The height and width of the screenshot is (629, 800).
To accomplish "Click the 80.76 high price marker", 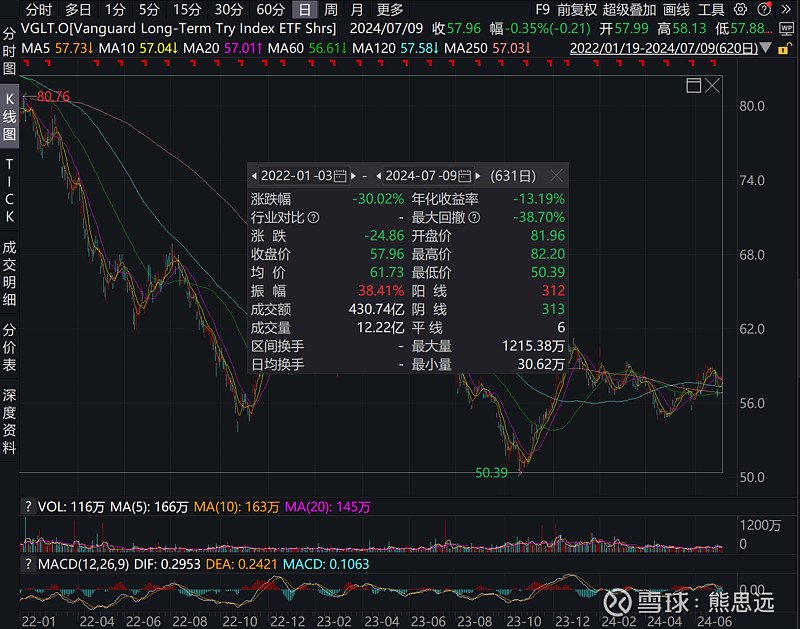I will click(x=53, y=96).
